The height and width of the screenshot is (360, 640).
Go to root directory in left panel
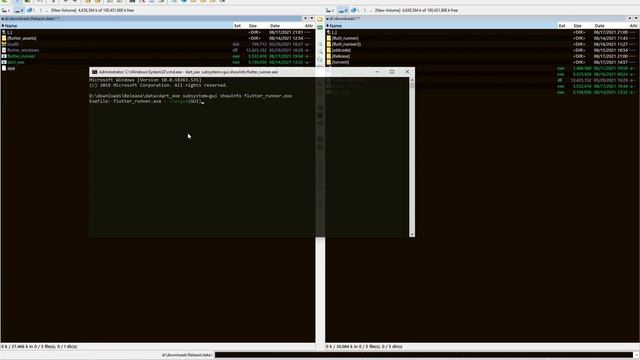(x=40, y=10)
